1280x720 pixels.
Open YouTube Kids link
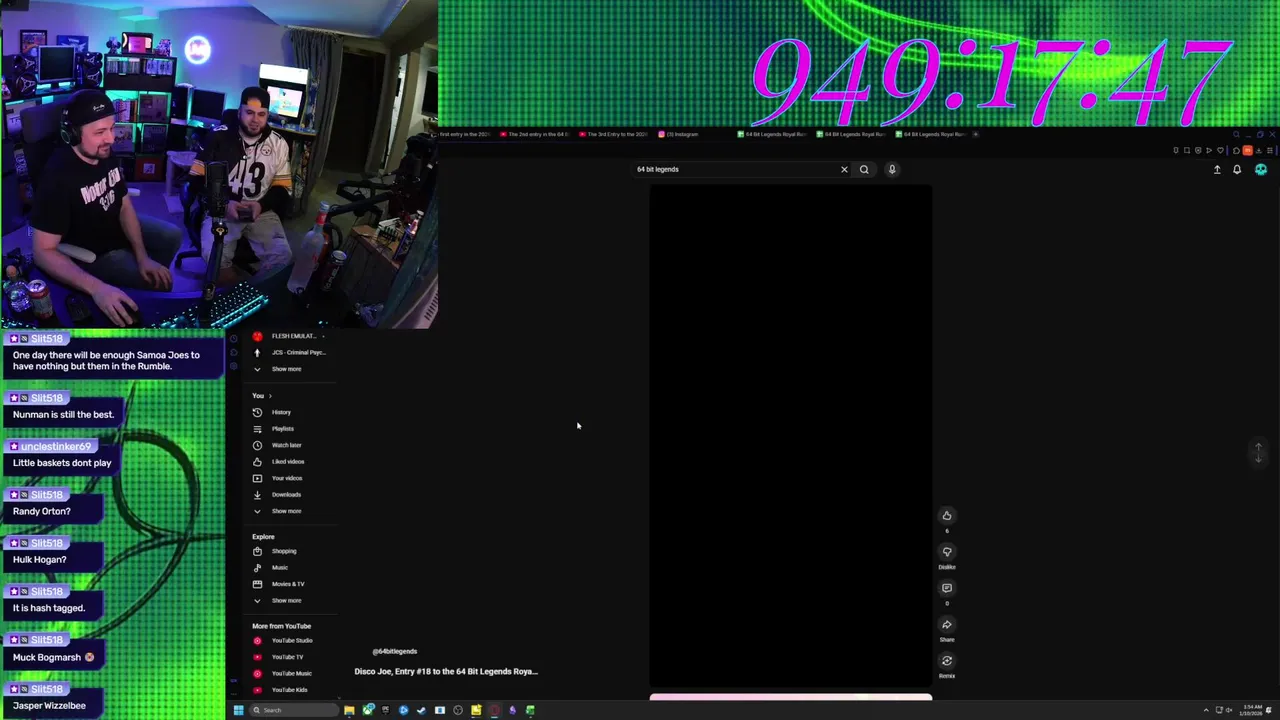point(289,690)
